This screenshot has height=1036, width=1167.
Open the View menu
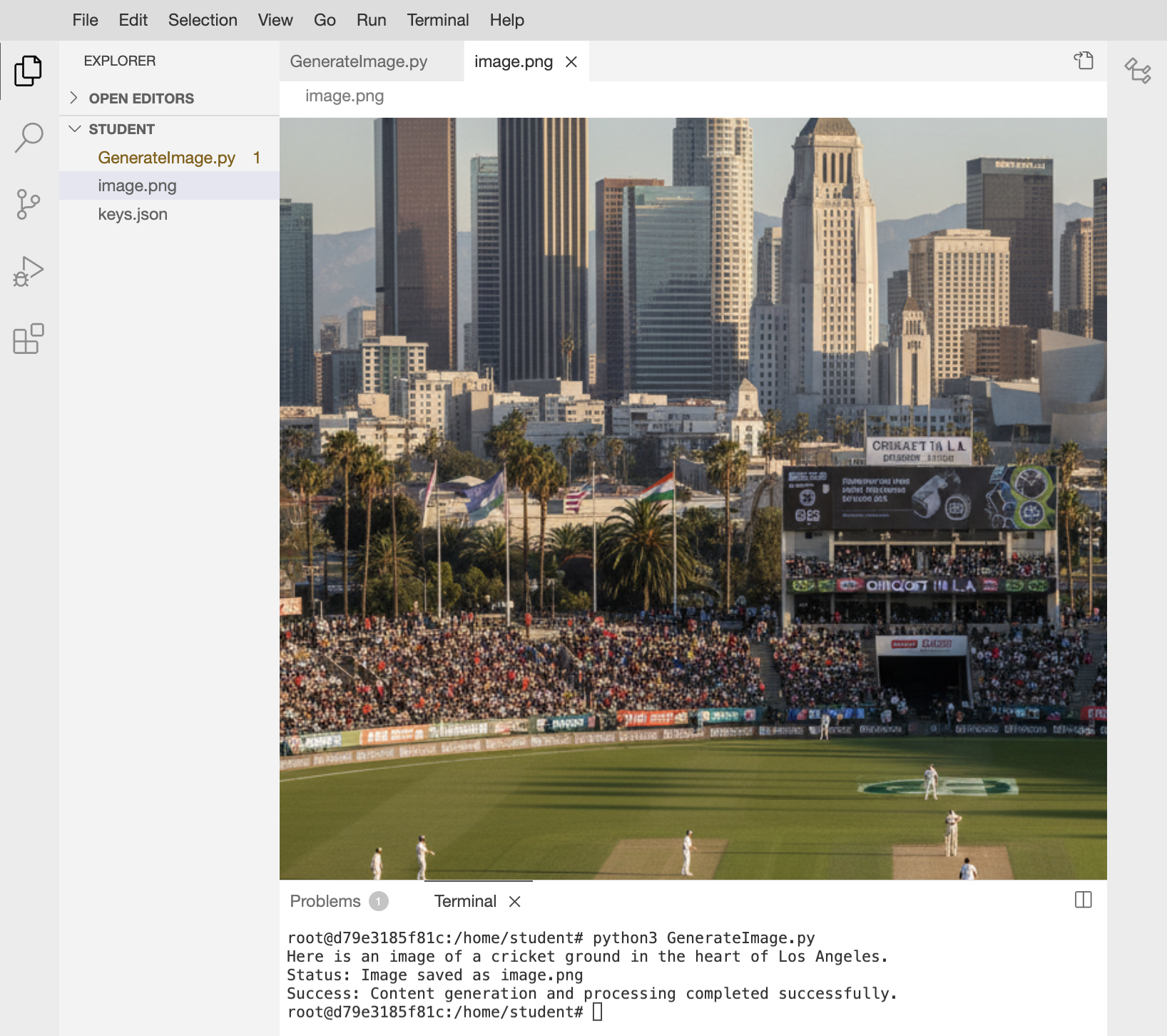tap(275, 20)
